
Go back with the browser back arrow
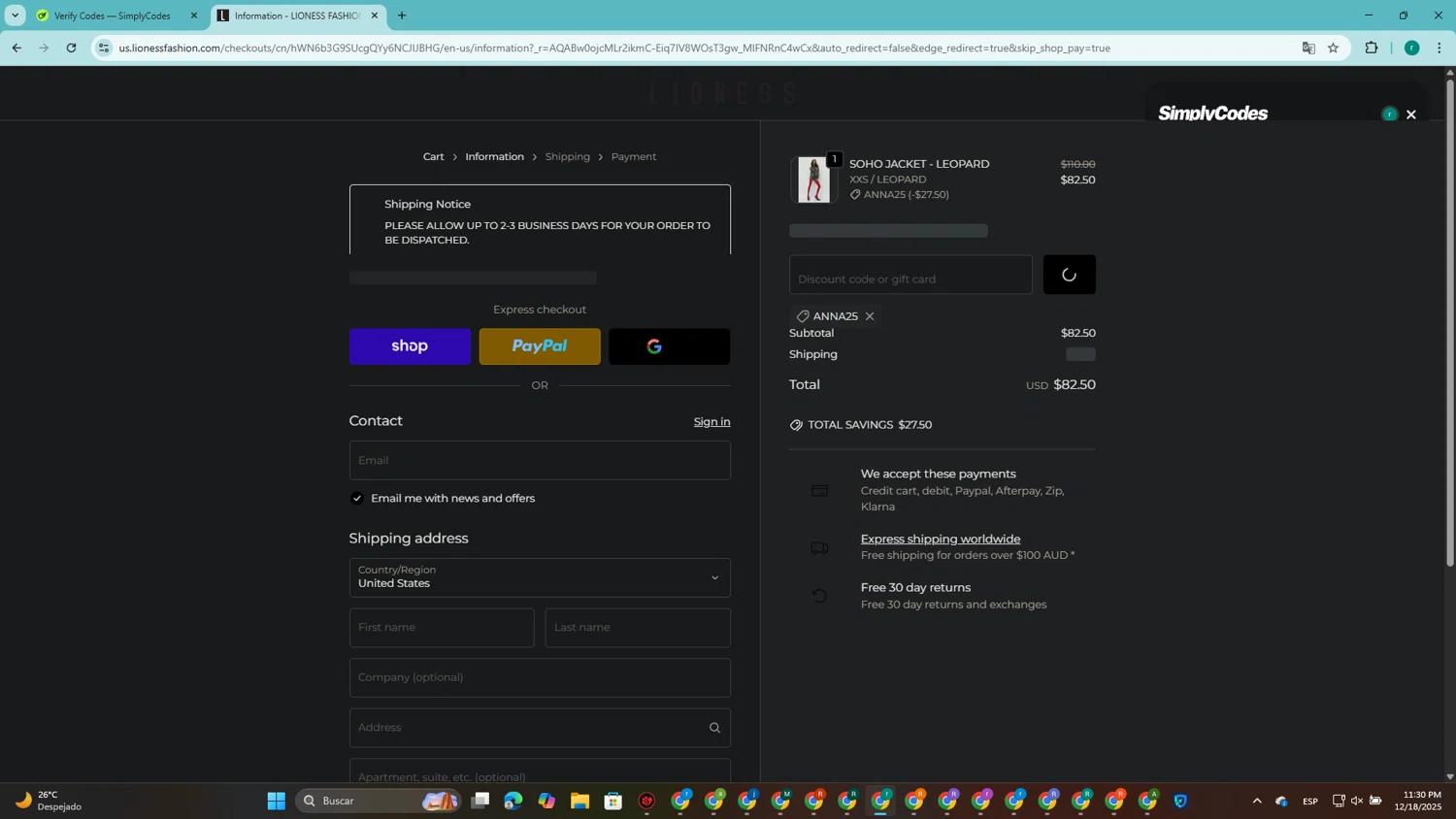tap(17, 48)
